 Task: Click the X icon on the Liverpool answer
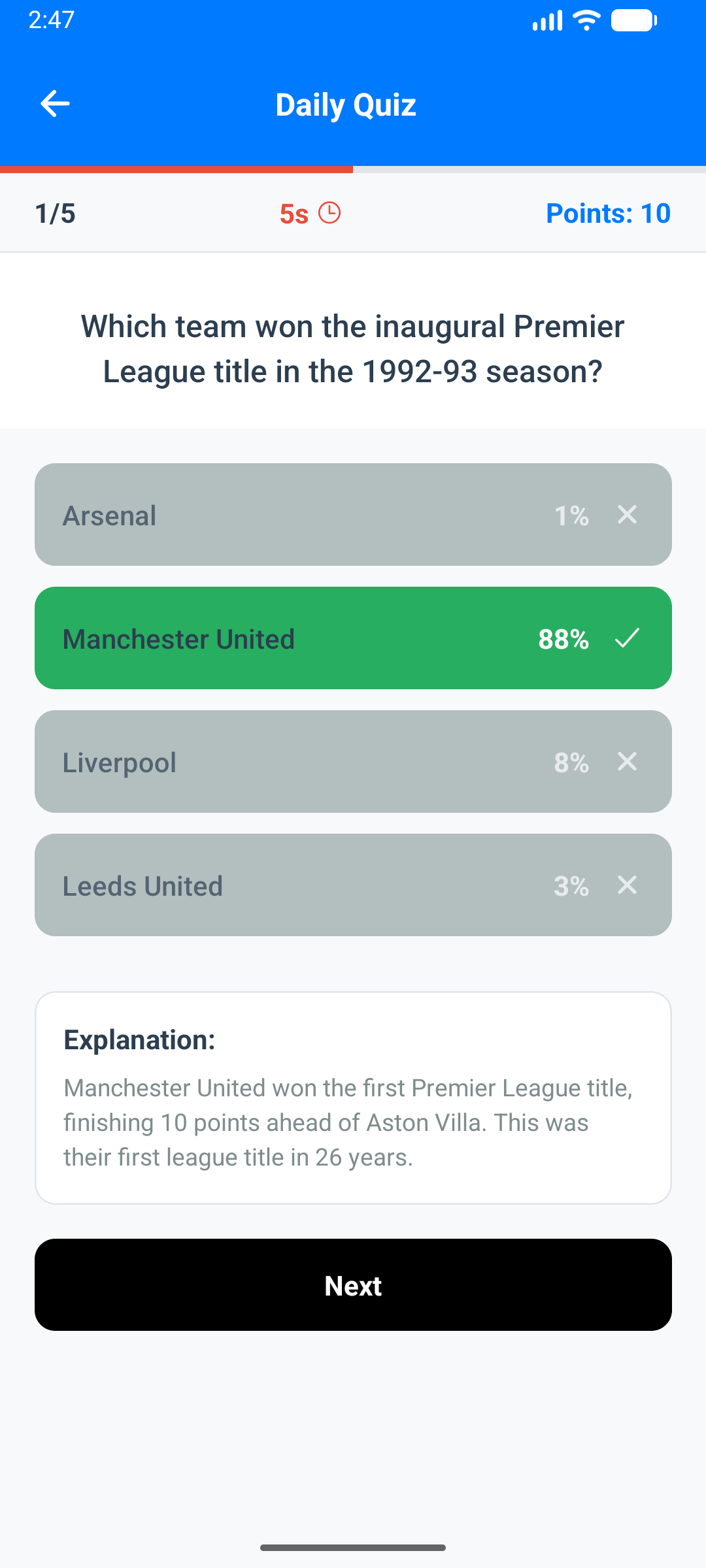click(x=627, y=761)
